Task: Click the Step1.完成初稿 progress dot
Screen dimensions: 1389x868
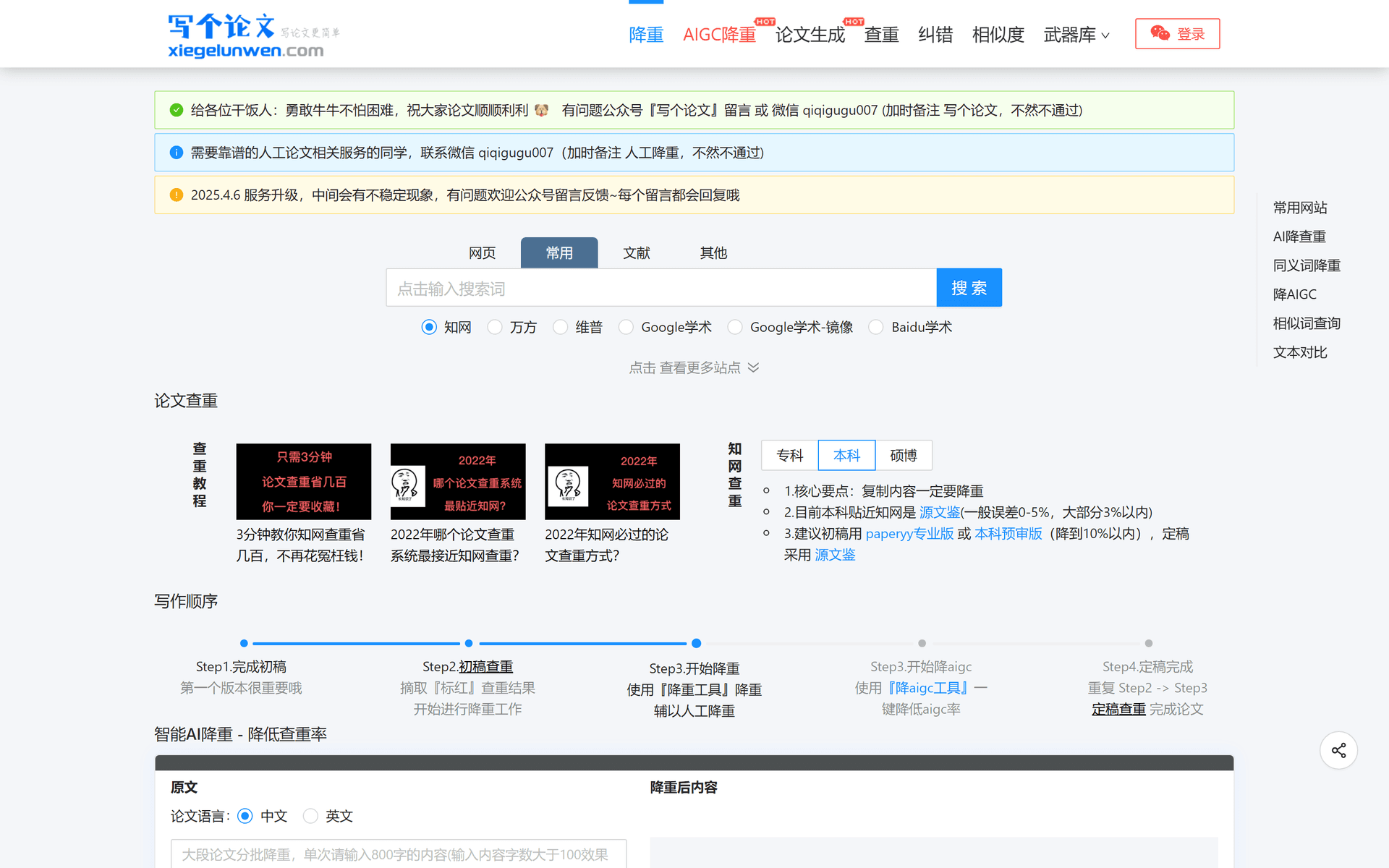Action: [x=244, y=643]
